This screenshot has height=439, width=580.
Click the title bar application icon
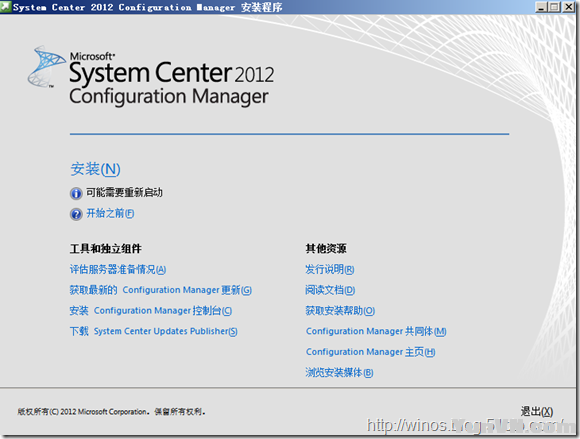(x=6, y=7)
